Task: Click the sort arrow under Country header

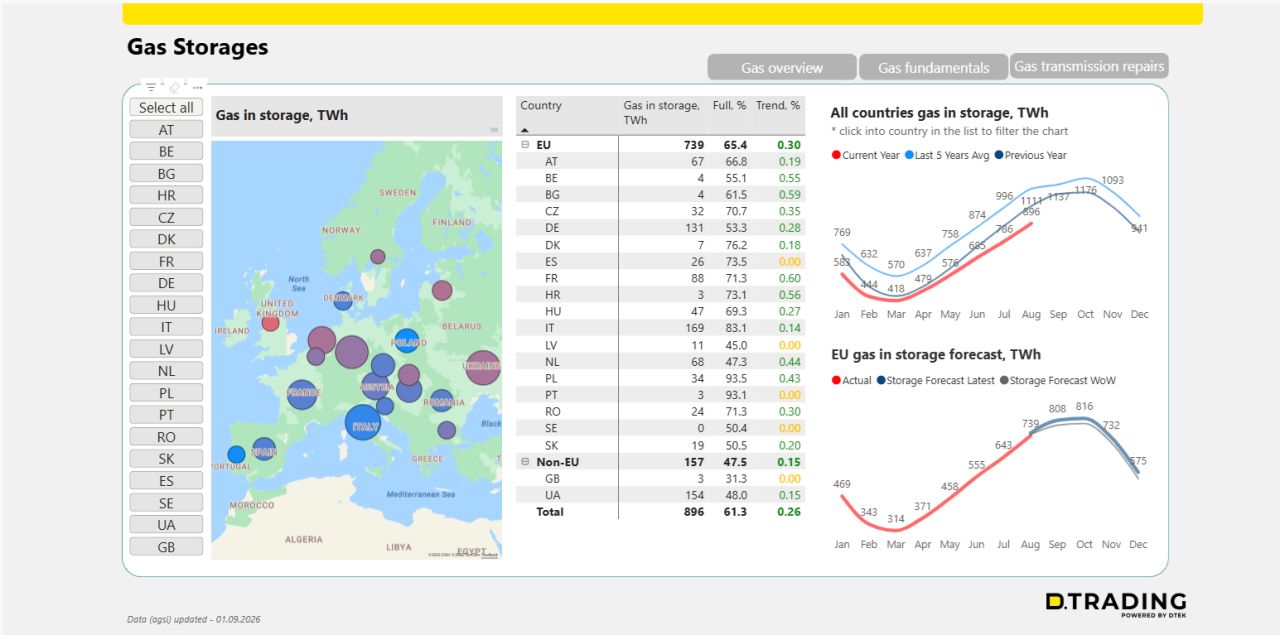Action: tap(523, 129)
